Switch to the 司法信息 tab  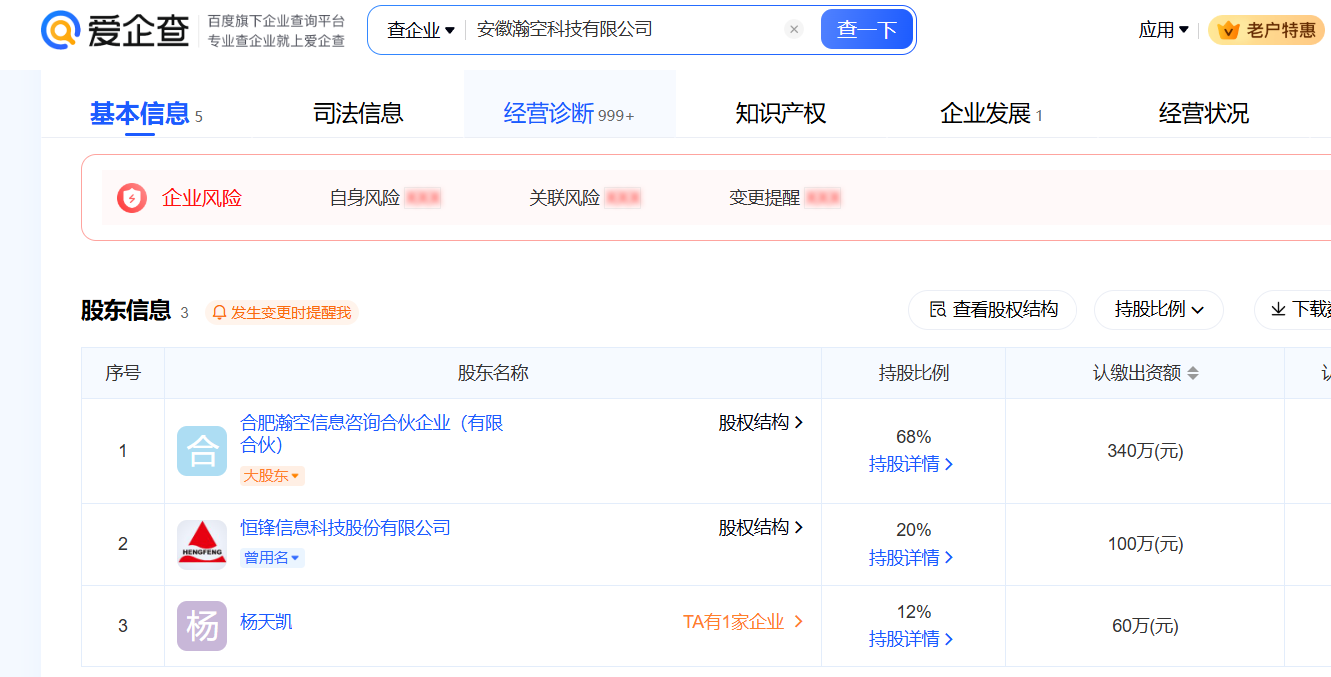click(358, 113)
